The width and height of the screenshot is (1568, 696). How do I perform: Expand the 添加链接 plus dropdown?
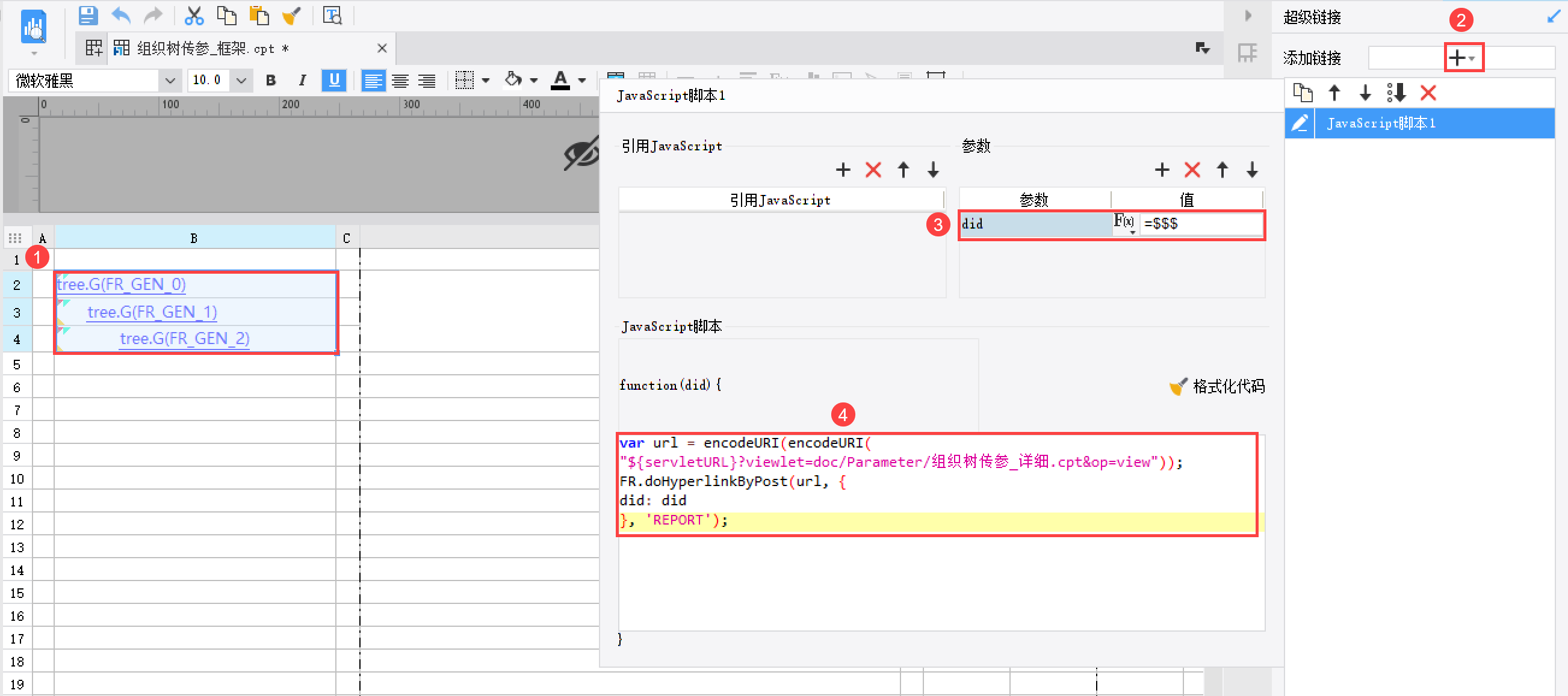(1463, 58)
